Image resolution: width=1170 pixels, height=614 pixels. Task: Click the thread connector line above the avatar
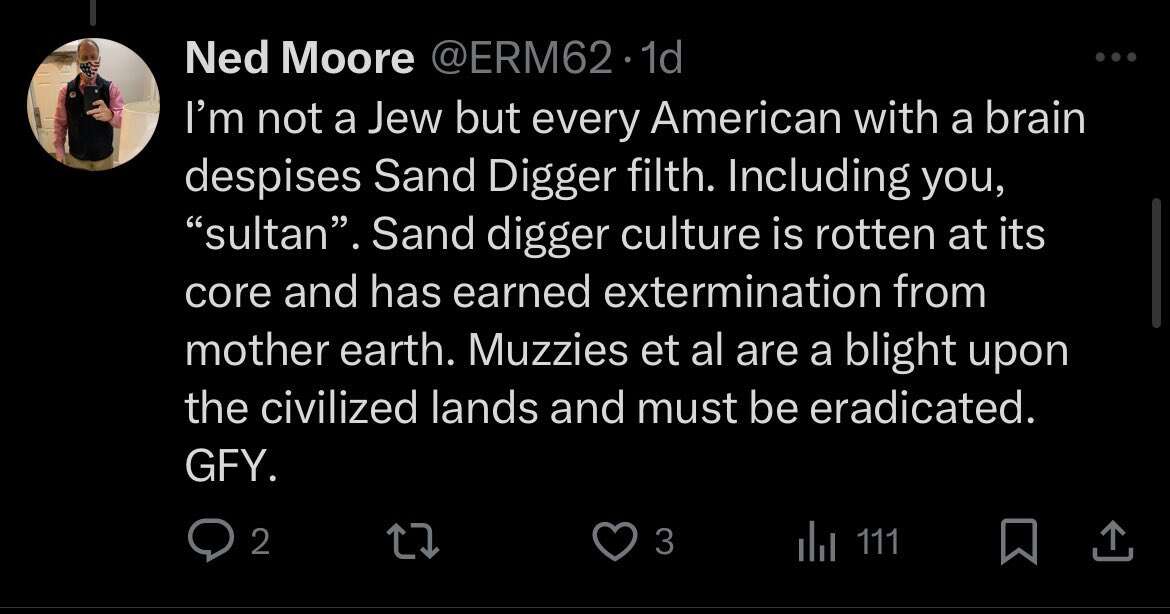point(92,10)
